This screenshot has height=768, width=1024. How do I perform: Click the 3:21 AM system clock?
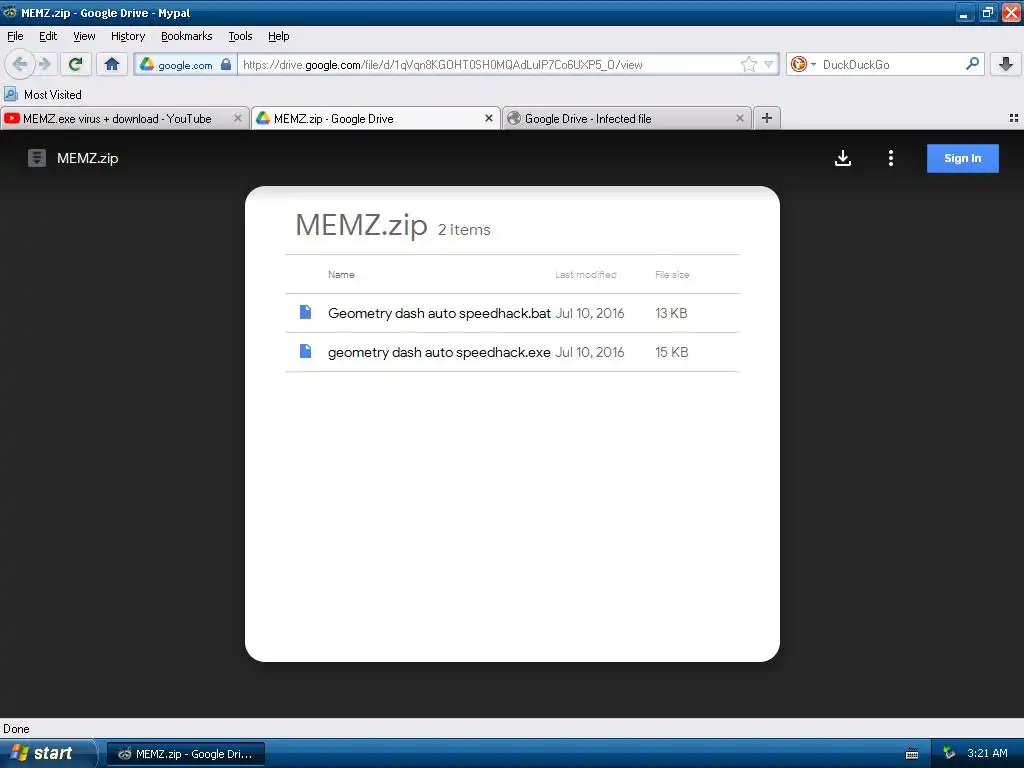[987, 754]
